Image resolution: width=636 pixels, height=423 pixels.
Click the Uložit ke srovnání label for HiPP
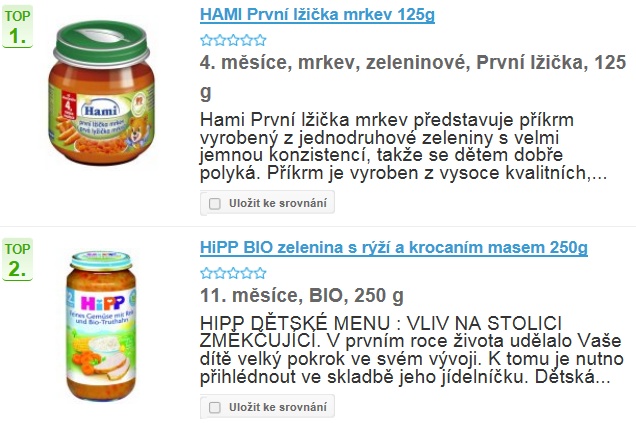(278, 407)
